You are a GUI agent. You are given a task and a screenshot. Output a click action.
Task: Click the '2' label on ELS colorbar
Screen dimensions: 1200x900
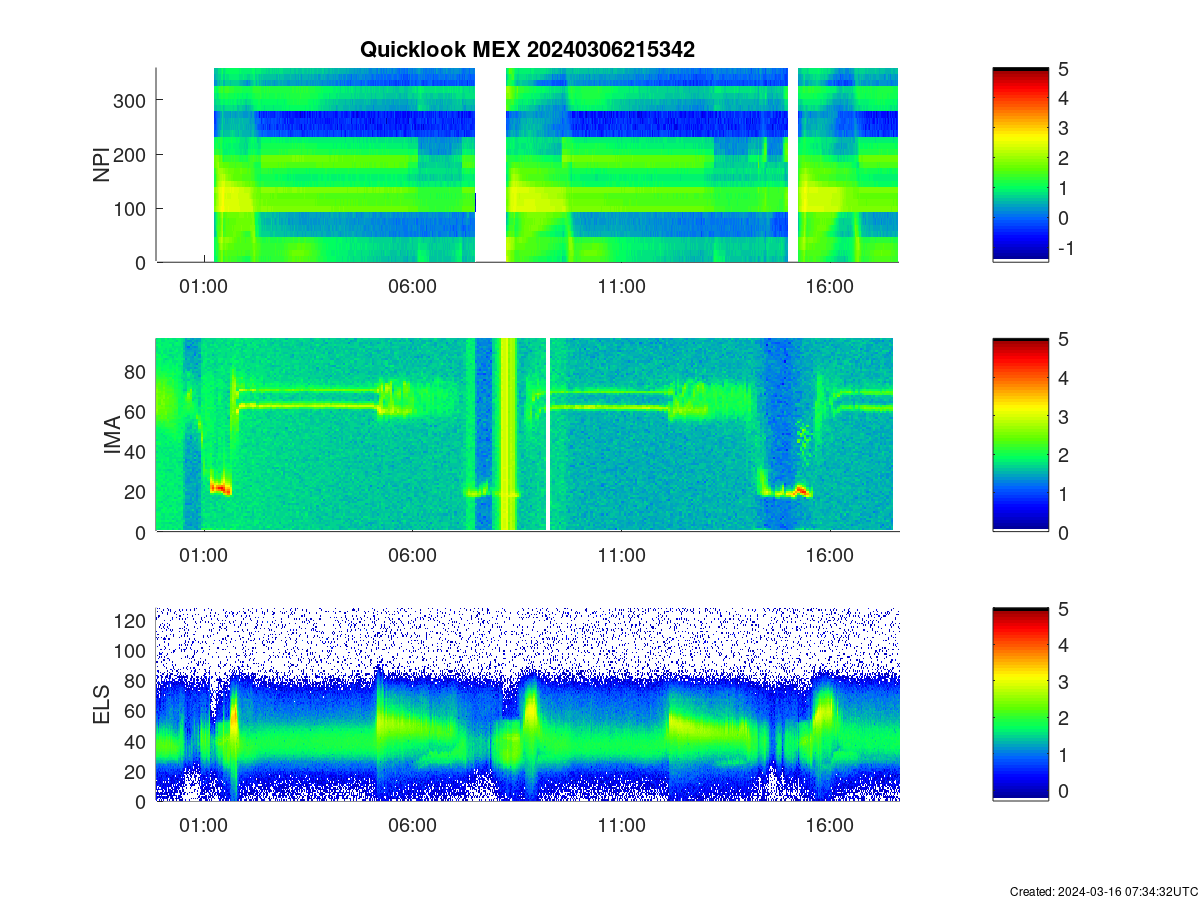[x=1062, y=717]
